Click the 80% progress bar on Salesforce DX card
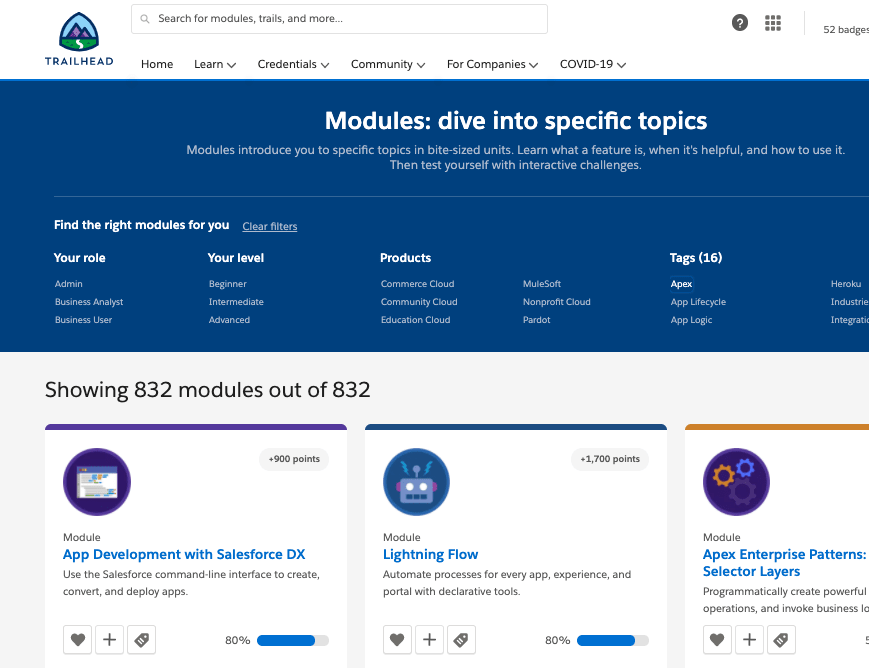This screenshot has height=668, width=869. [293, 640]
